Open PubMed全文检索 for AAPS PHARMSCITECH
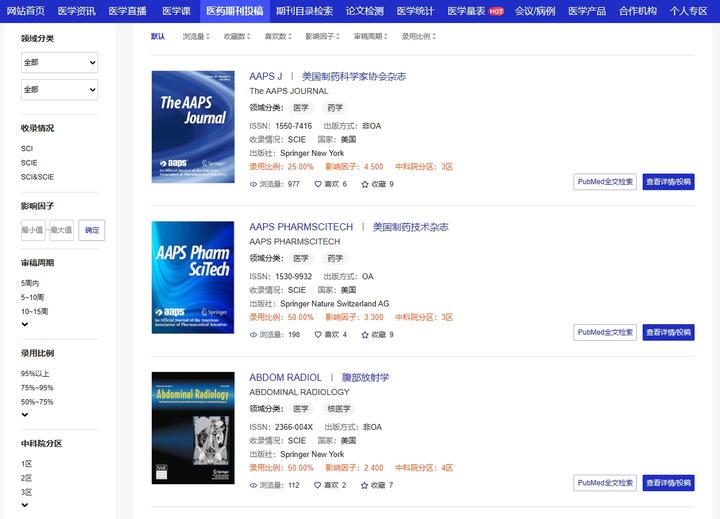Screen dimensions: 720x519 pos(605,333)
